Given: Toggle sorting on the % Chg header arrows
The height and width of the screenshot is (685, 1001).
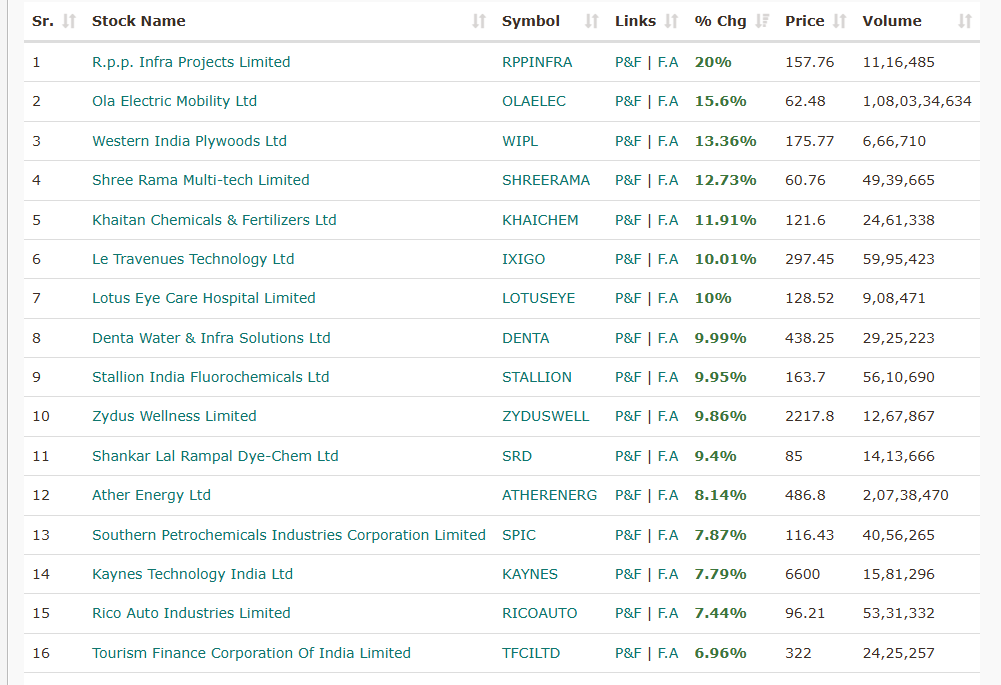Looking at the screenshot, I should tap(762, 20).
